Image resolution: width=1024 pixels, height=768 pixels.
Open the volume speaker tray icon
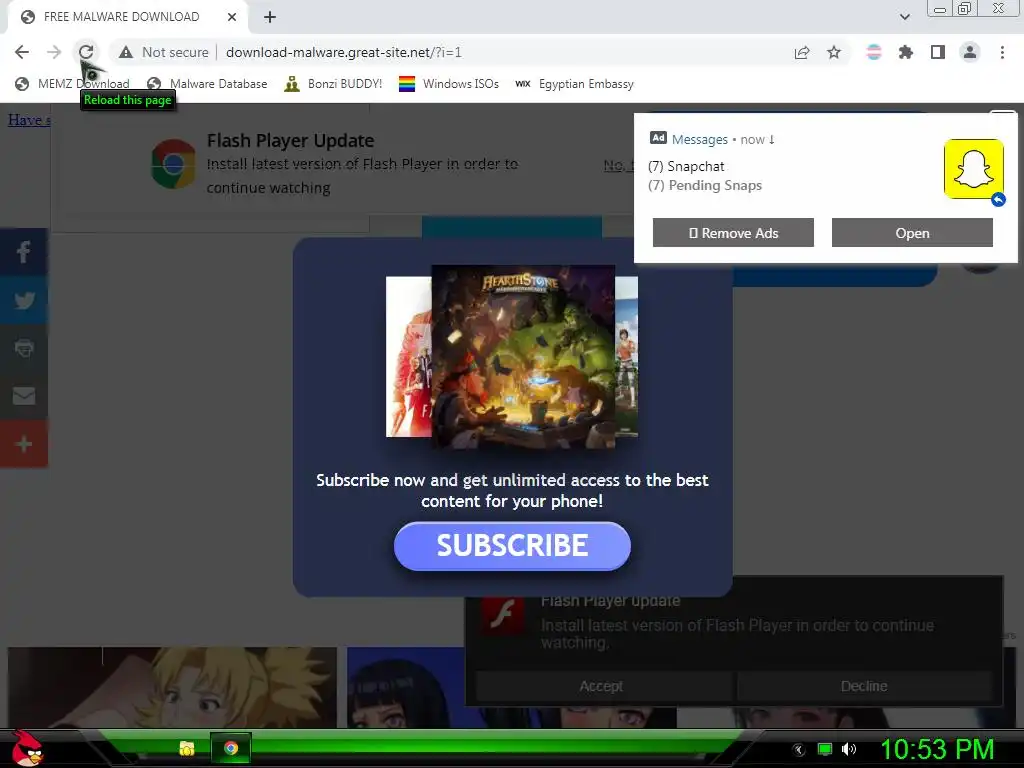tap(849, 749)
